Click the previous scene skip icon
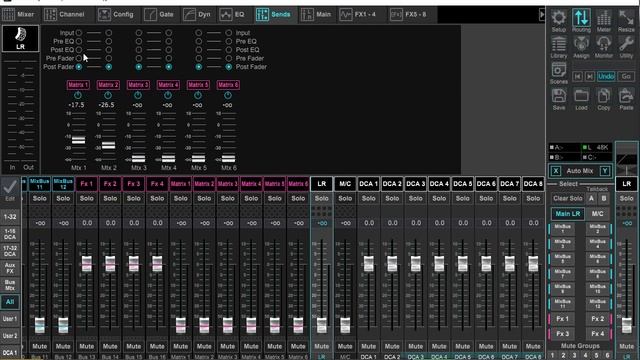The image size is (640, 360). pyautogui.click(x=578, y=76)
